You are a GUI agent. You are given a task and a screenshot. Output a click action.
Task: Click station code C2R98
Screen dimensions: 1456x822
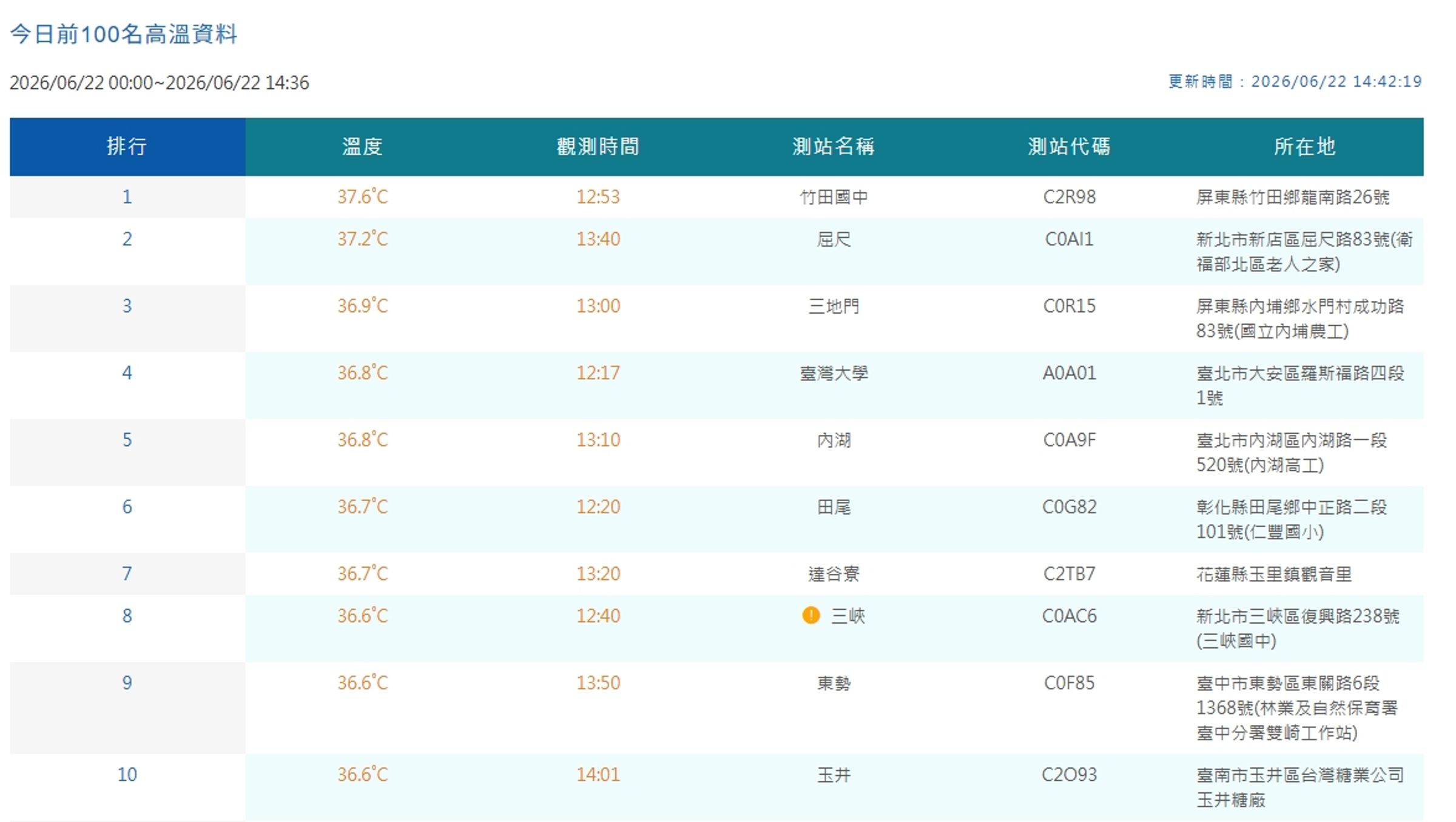[1069, 197]
